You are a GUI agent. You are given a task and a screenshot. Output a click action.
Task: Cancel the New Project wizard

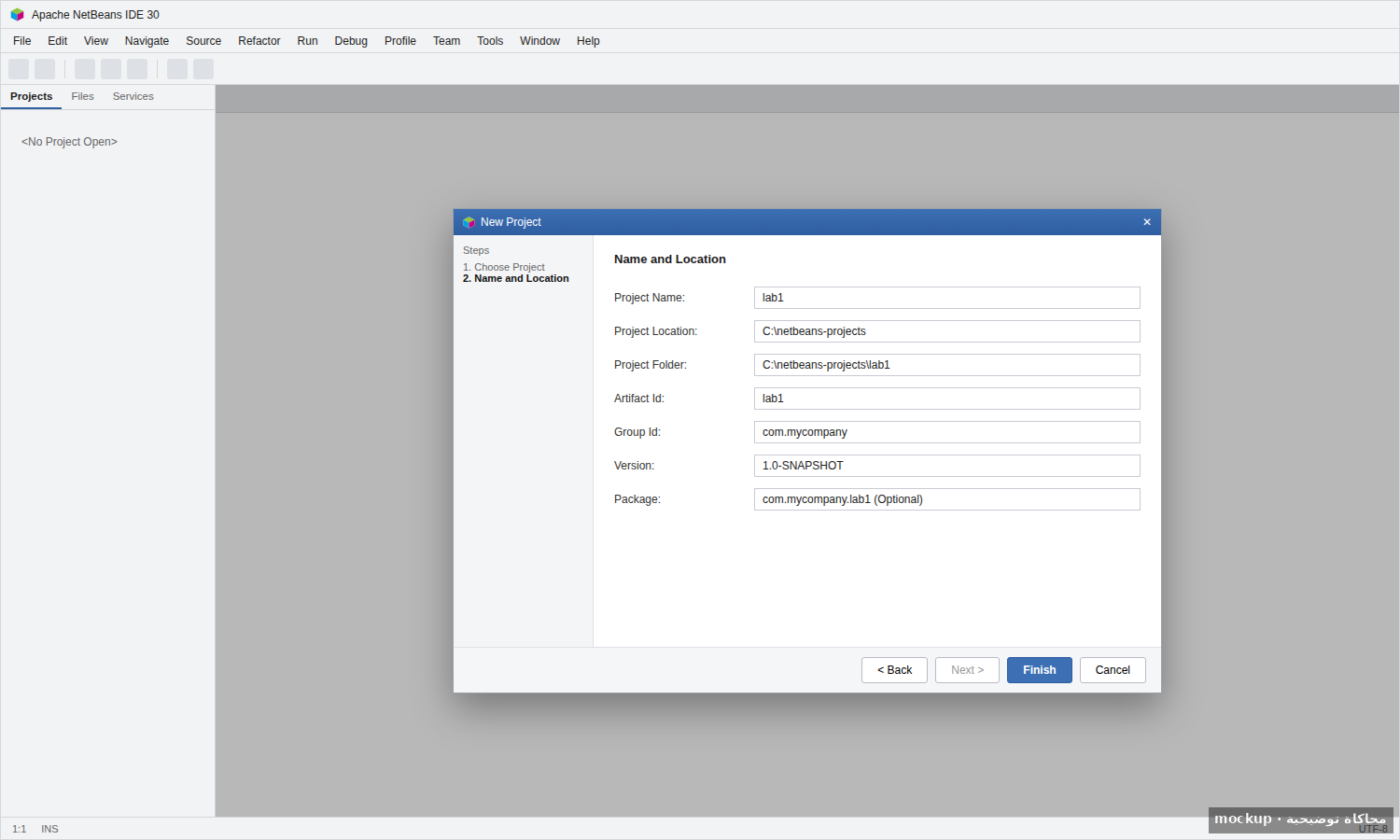[1113, 670]
